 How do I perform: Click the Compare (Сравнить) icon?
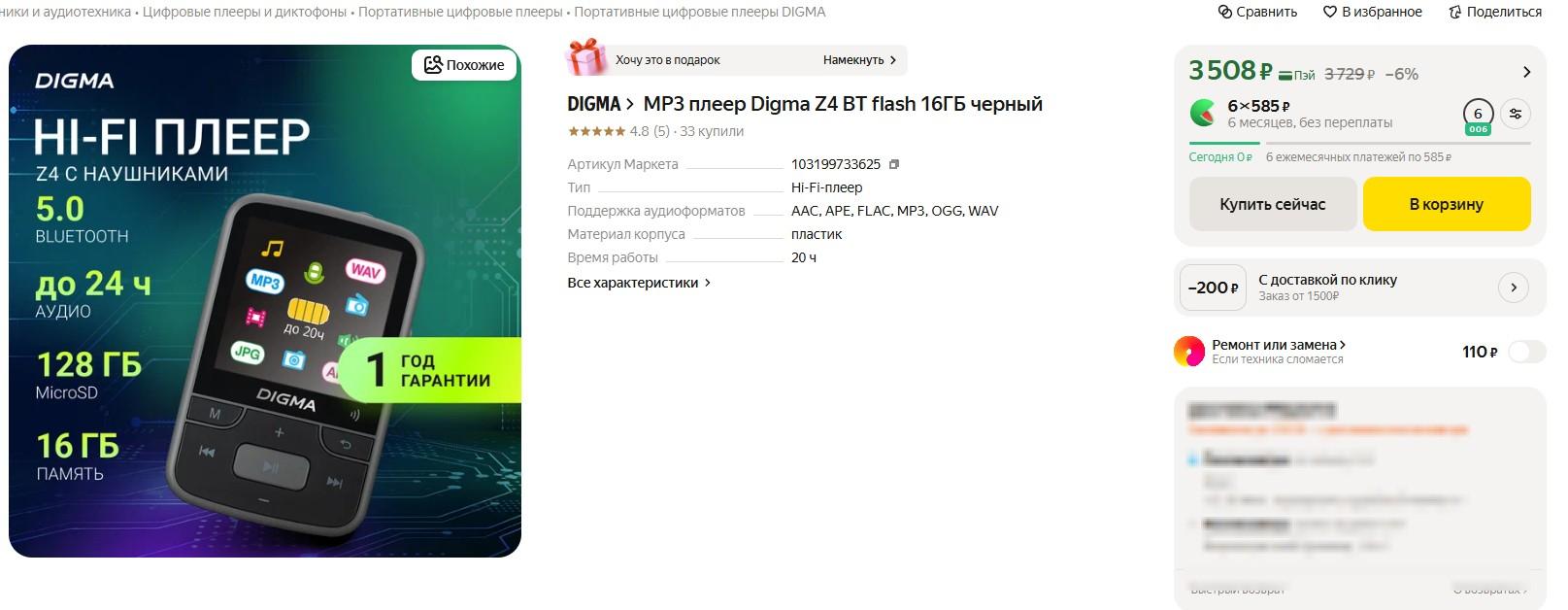(1225, 12)
